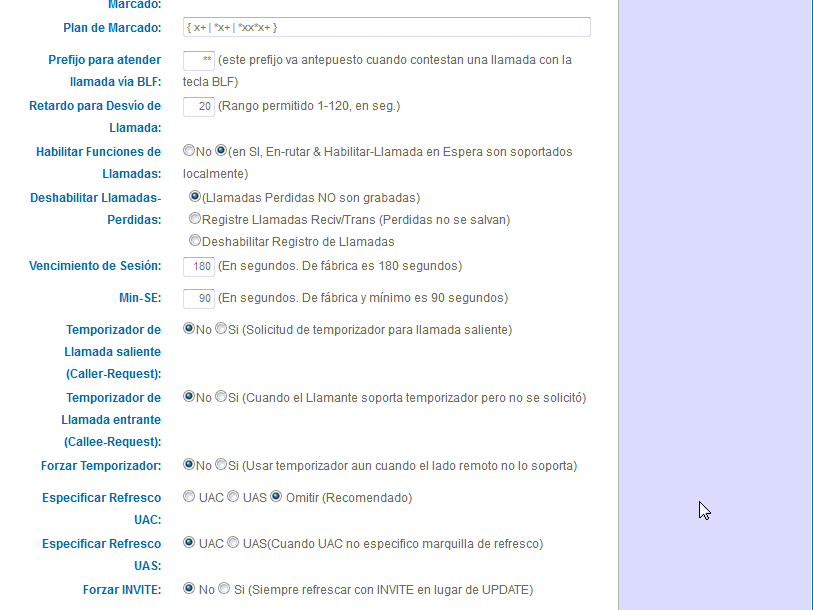Click the Vencimiento de Sesión field
Image resolution: width=813 pixels, height=610 pixels.
[198, 265]
